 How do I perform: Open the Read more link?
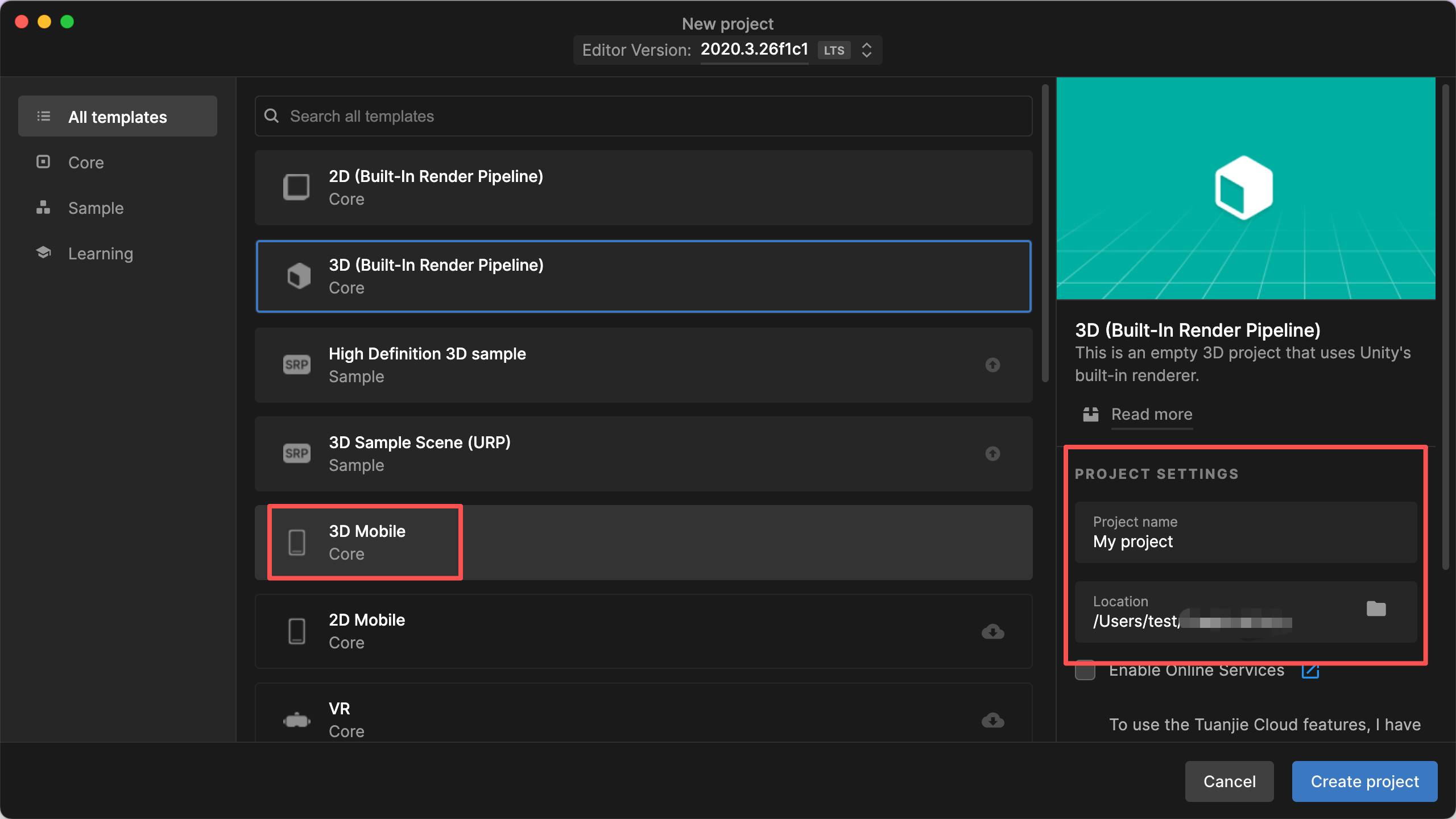click(x=1152, y=414)
